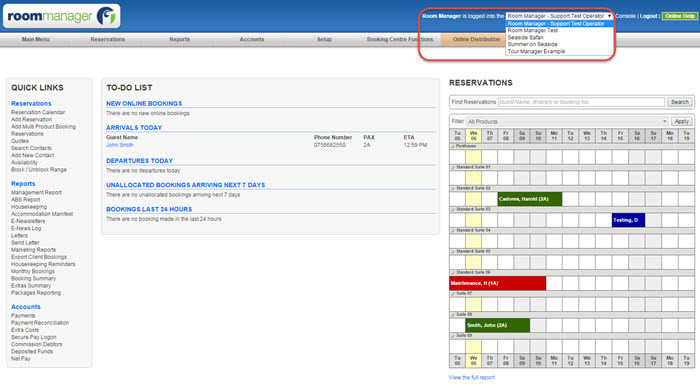Open the blue Testing, D booking block
700x391 pixels.
(628, 220)
